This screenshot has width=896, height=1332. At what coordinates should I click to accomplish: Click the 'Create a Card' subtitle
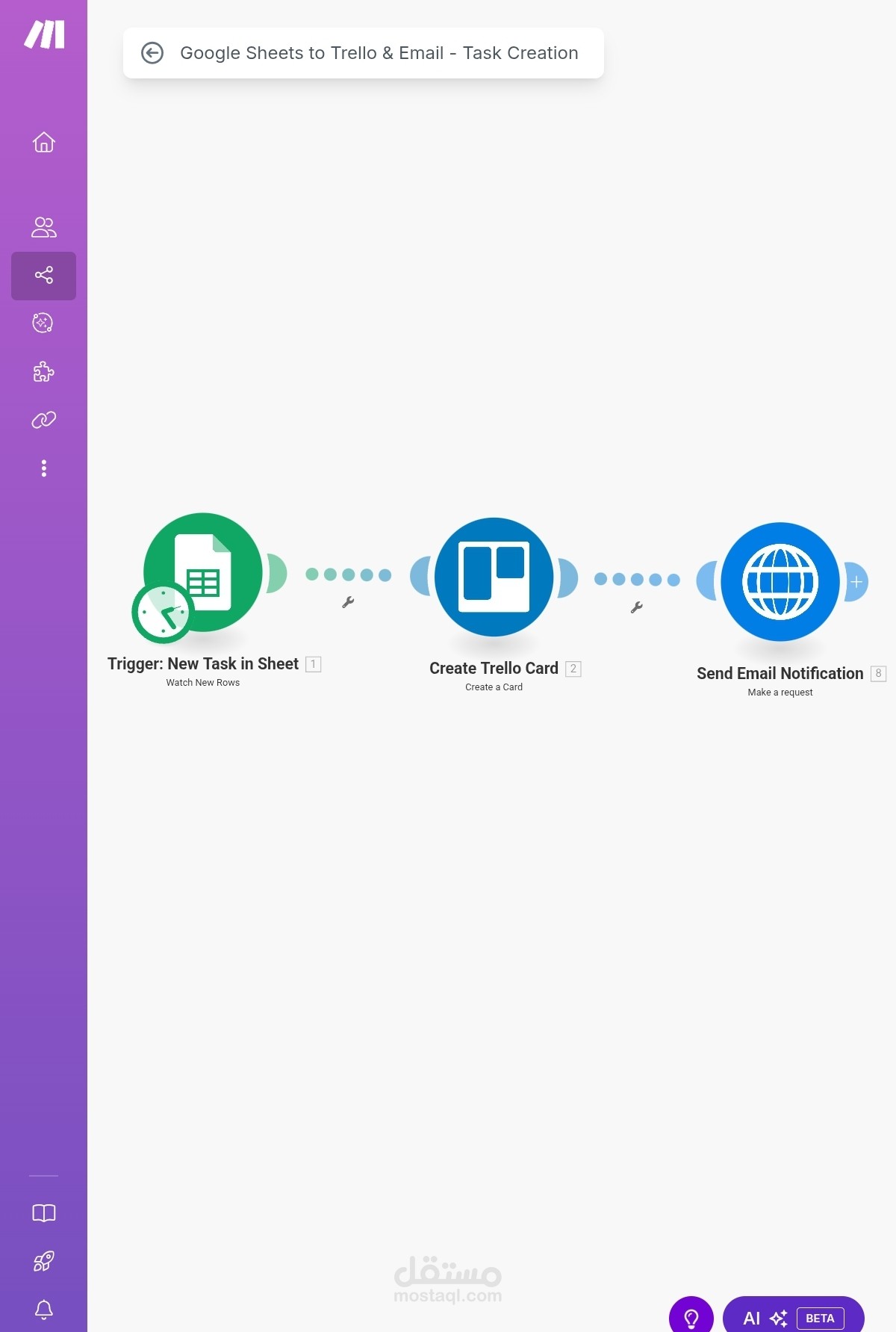pos(494,687)
